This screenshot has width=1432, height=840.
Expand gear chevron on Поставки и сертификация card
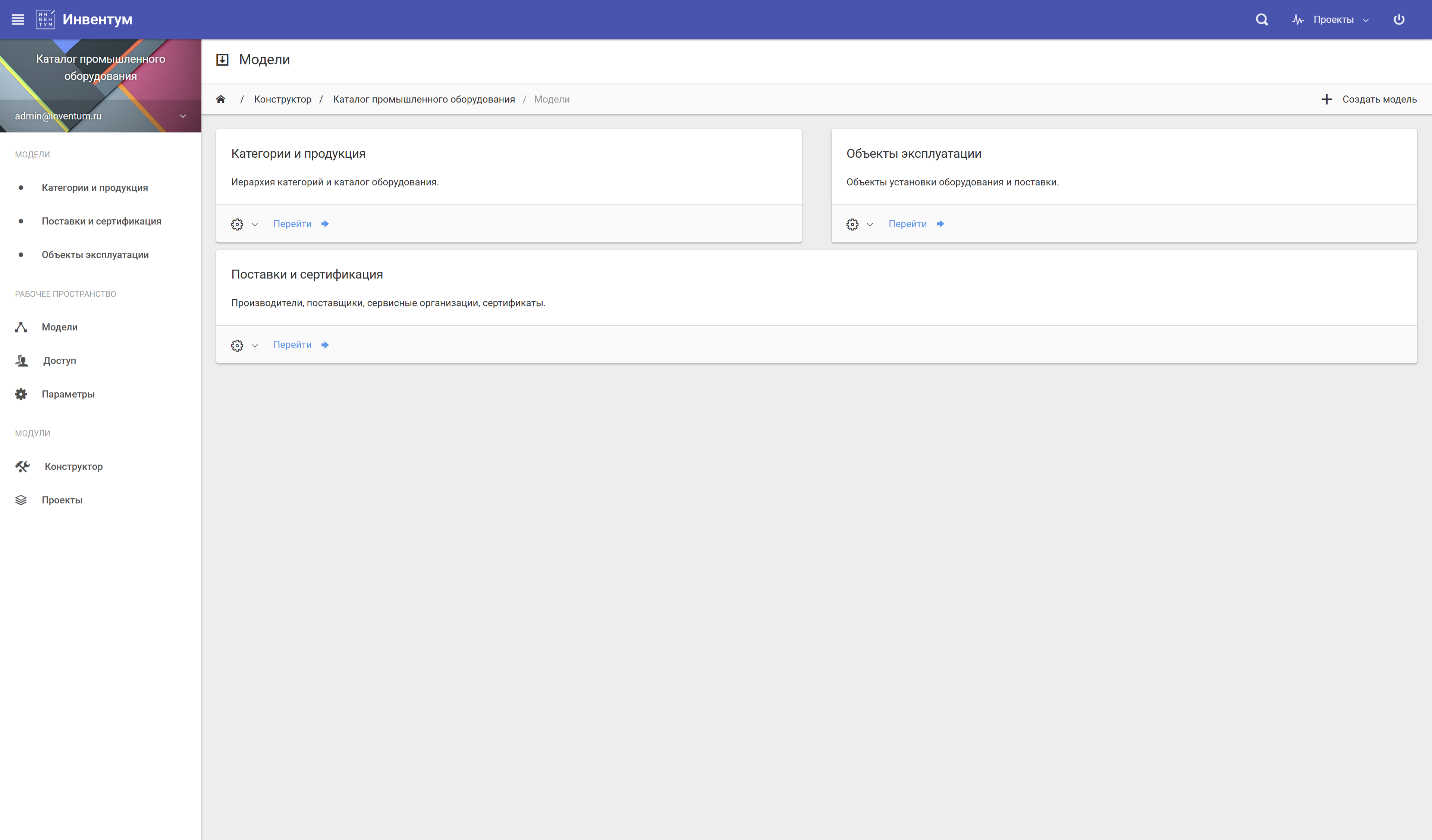255,345
